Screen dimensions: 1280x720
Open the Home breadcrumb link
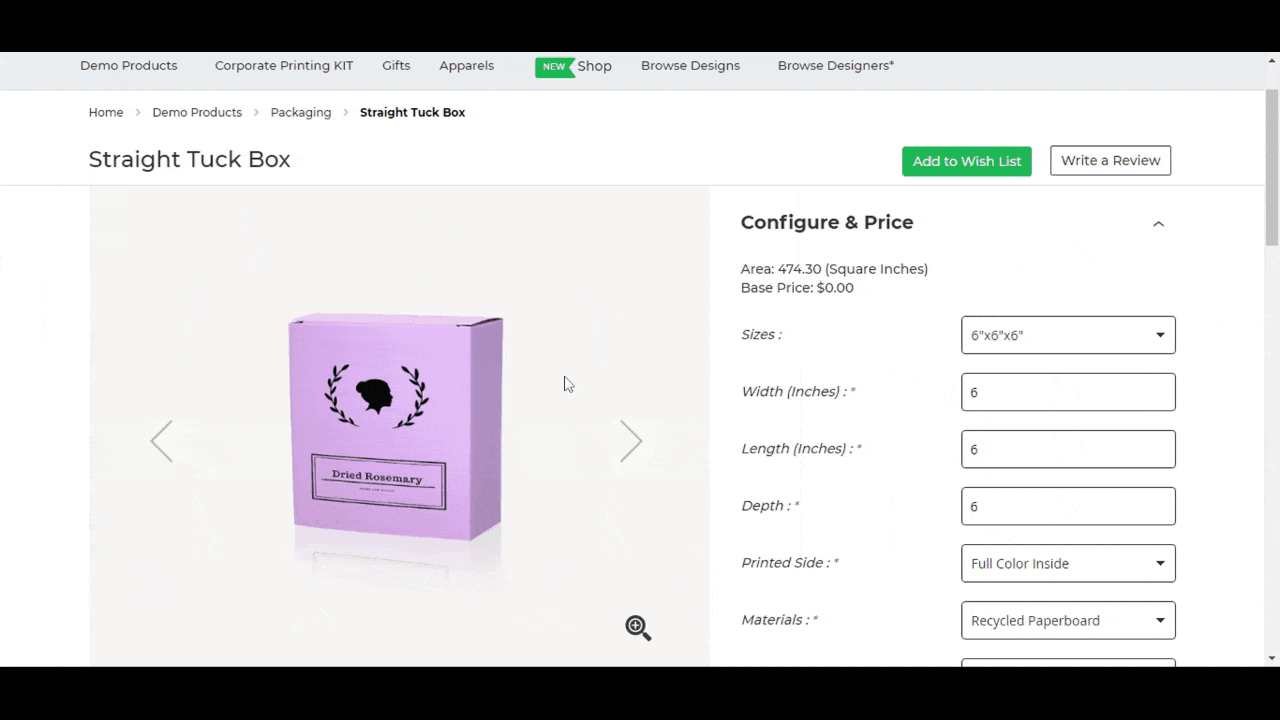(x=106, y=112)
